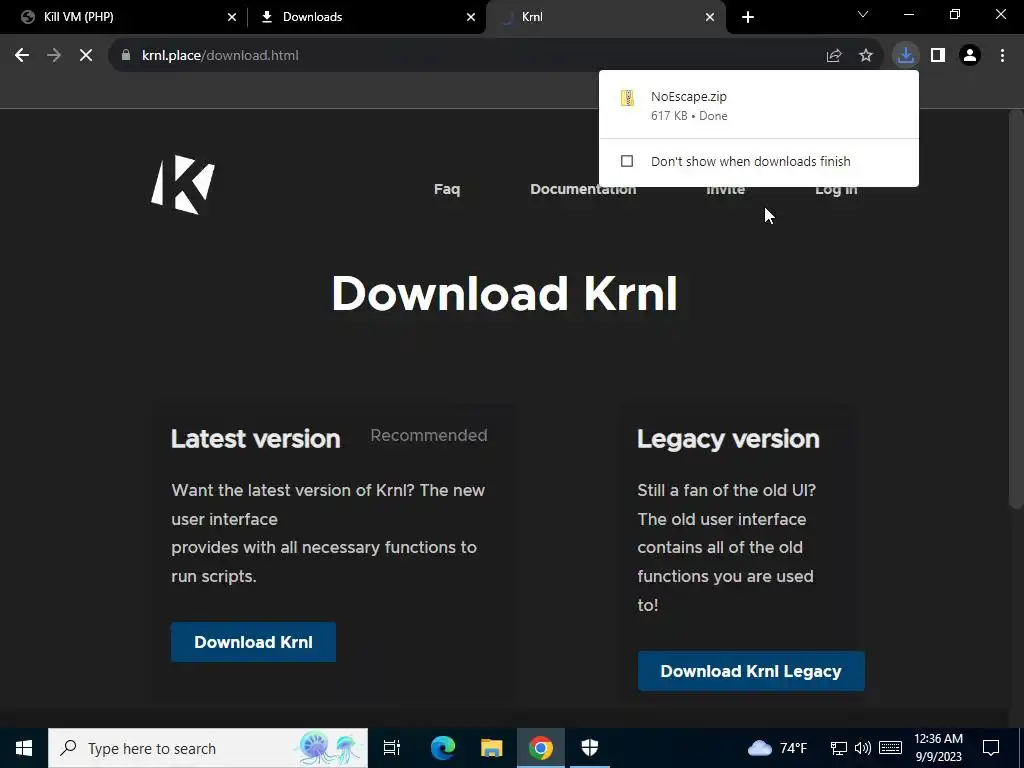Click the Download Krnl Legacy button
1024x768 pixels.
click(x=751, y=671)
